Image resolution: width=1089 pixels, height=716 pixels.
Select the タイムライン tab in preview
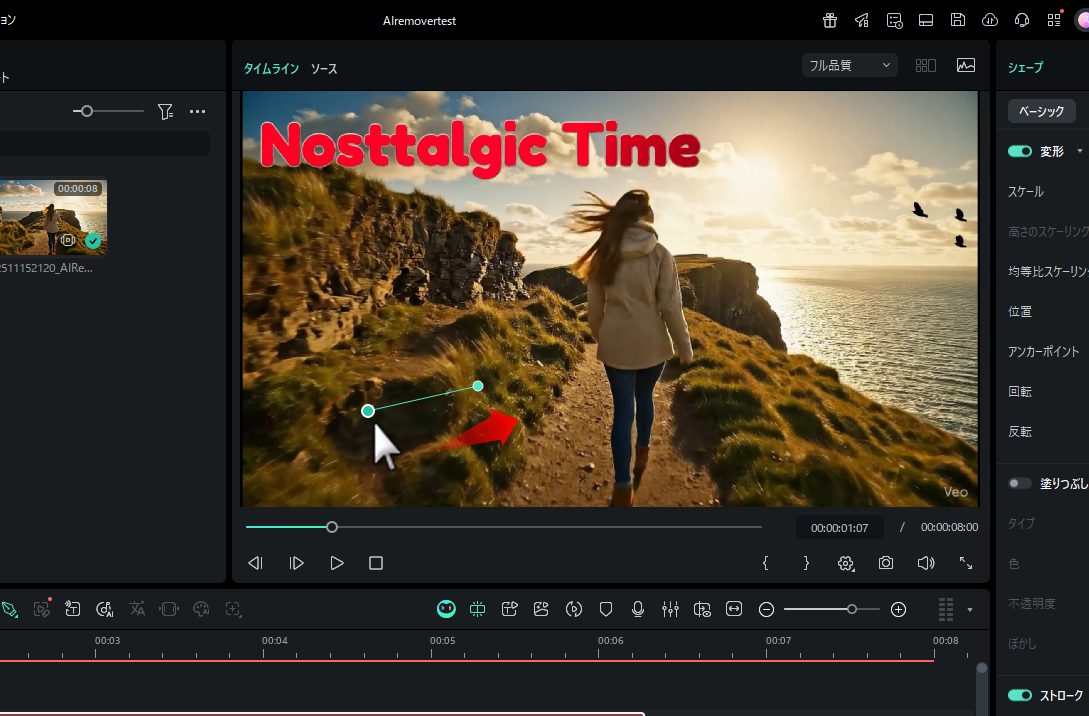pyautogui.click(x=271, y=69)
